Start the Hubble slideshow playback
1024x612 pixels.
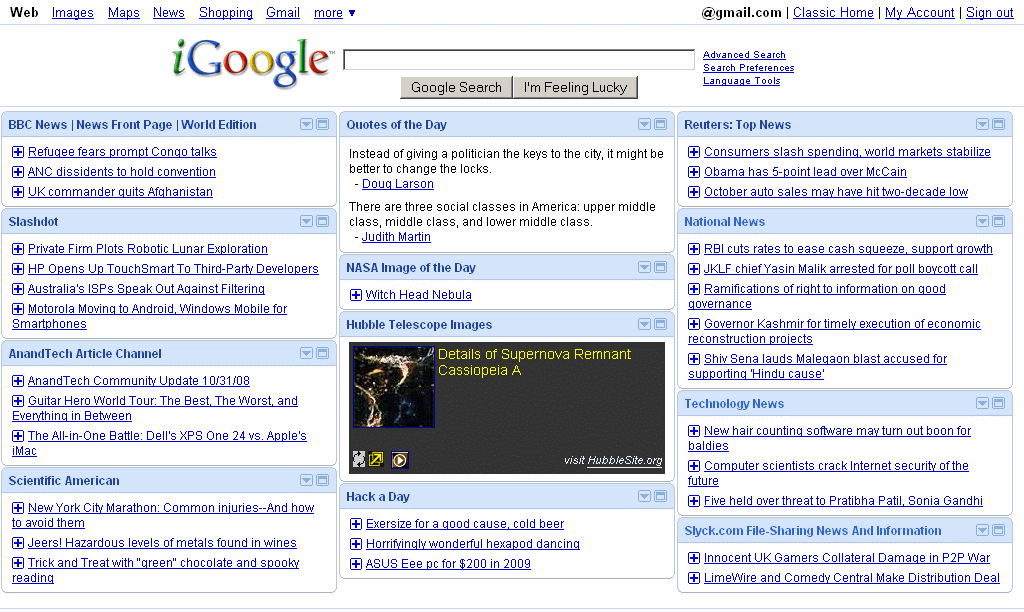pos(399,459)
